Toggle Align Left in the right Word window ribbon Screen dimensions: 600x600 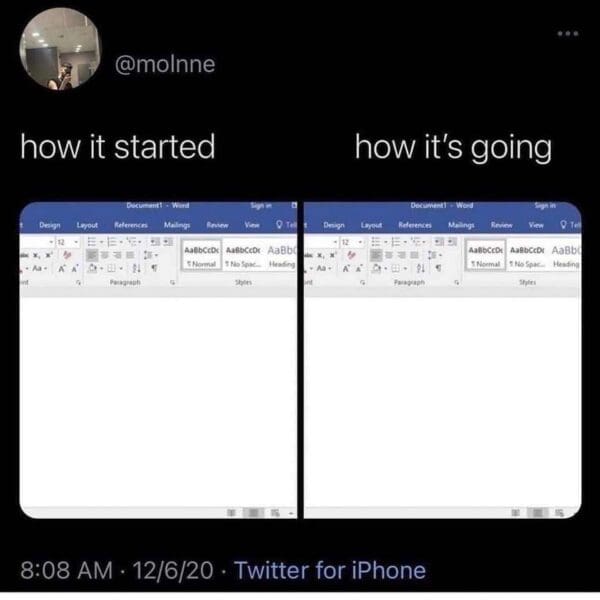[376, 254]
